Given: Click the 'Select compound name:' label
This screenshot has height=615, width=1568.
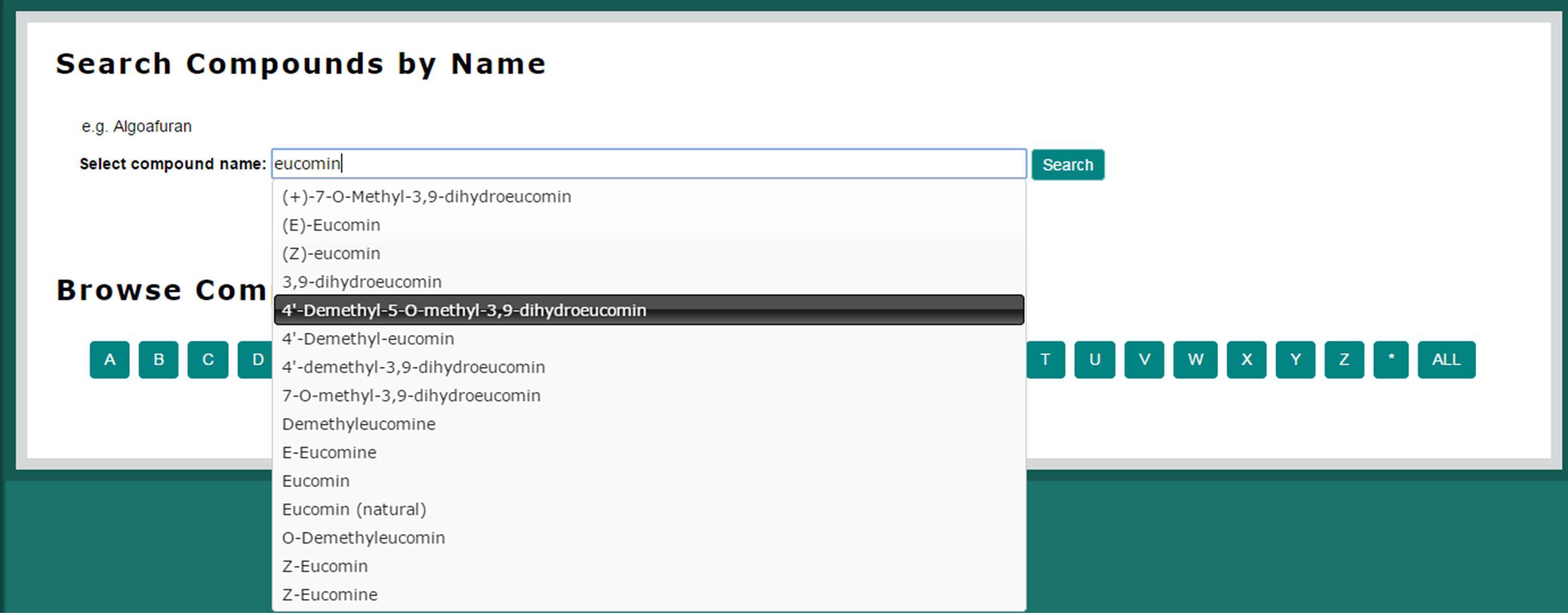Looking at the screenshot, I should (173, 164).
